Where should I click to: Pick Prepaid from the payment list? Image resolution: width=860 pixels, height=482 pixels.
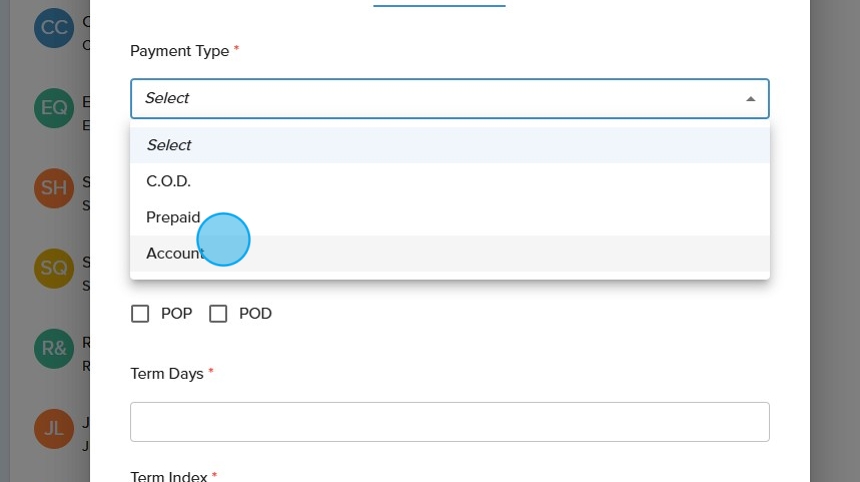[173, 217]
